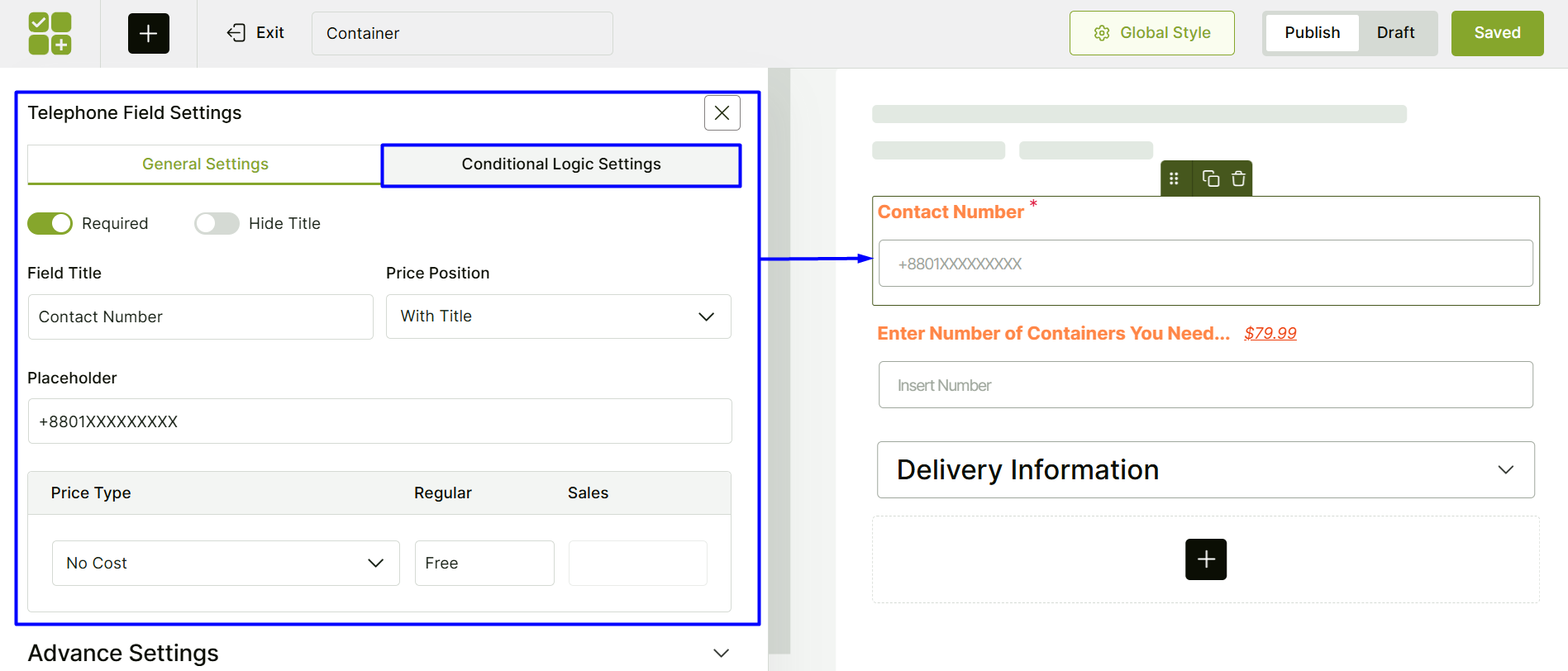Click the drag handle on Contact Number field
The height and width of the screenshot is (671, 1568).
tap(1174, 178)
